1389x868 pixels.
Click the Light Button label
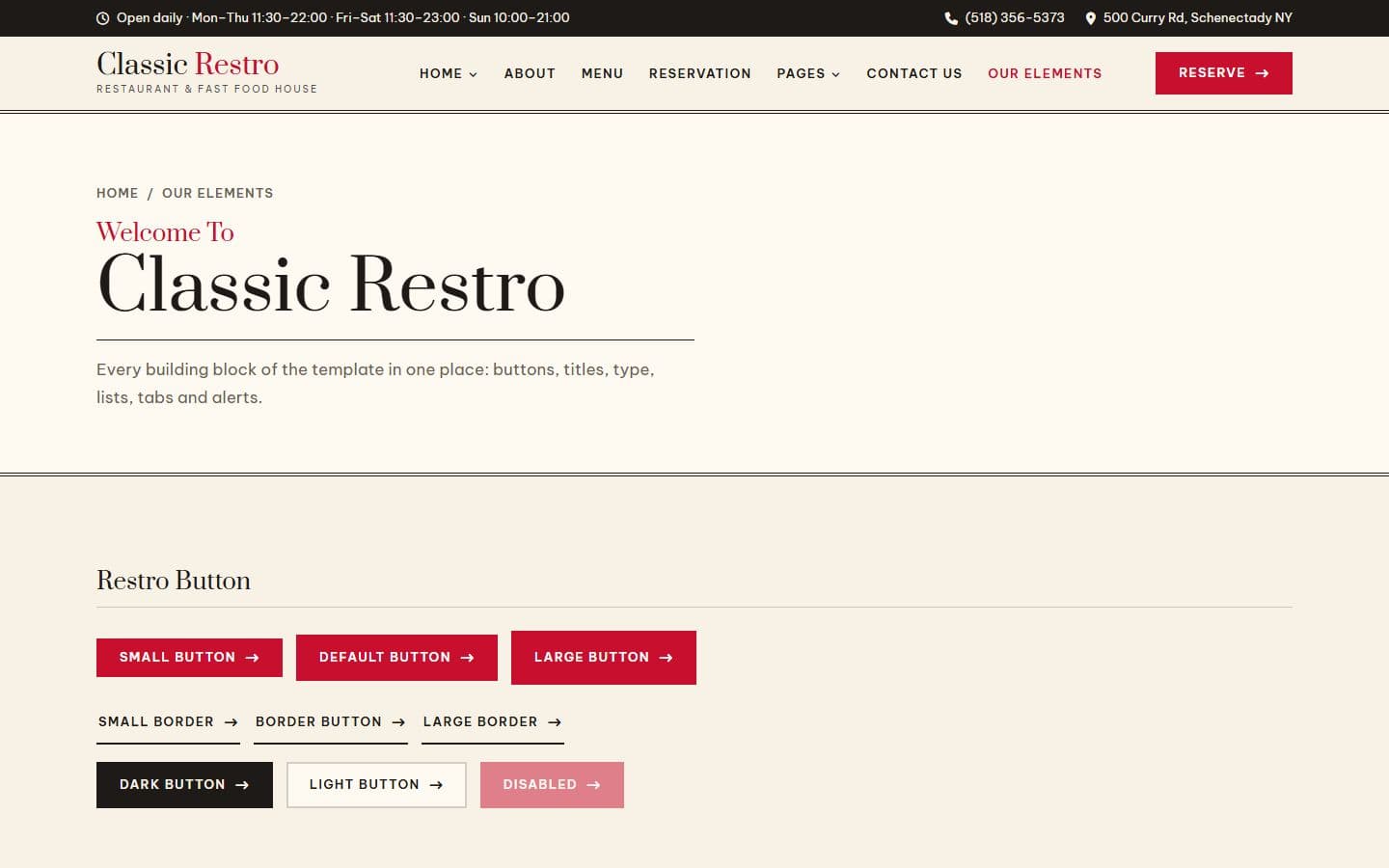(x=365, y=784)
